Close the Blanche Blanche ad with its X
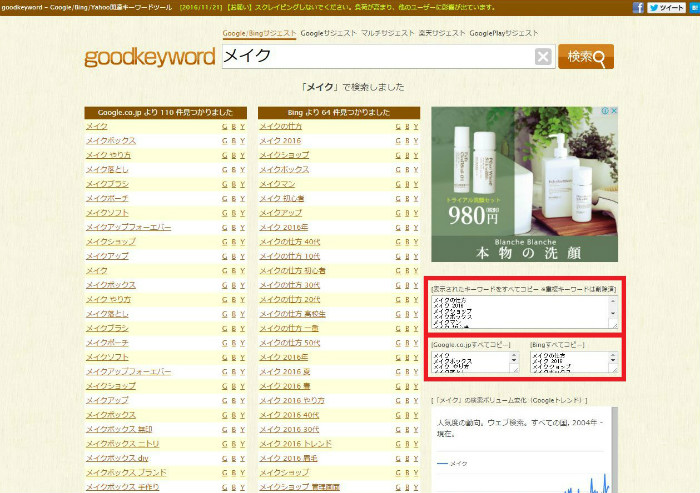 (x=614, y=111)
